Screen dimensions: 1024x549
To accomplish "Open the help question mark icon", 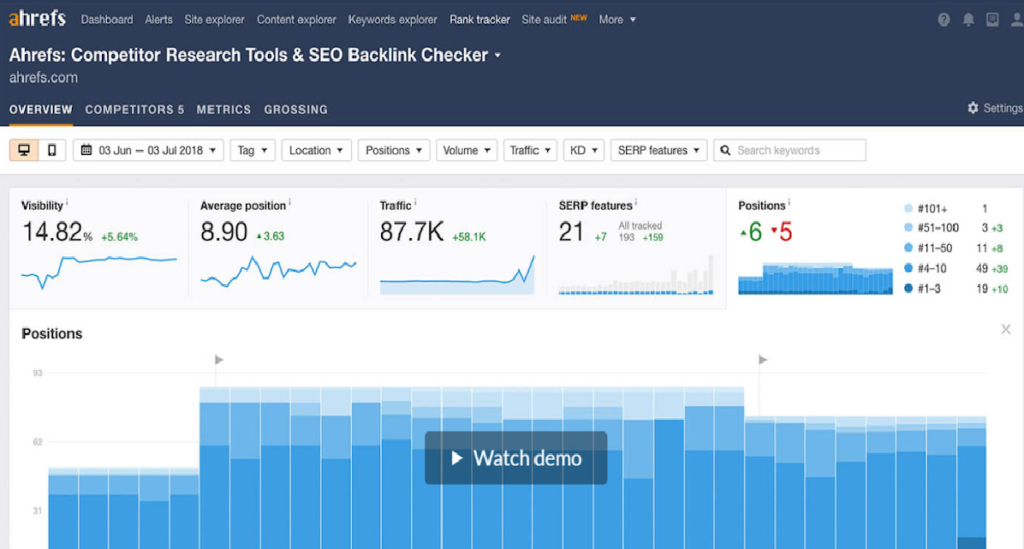I will 944,20.
